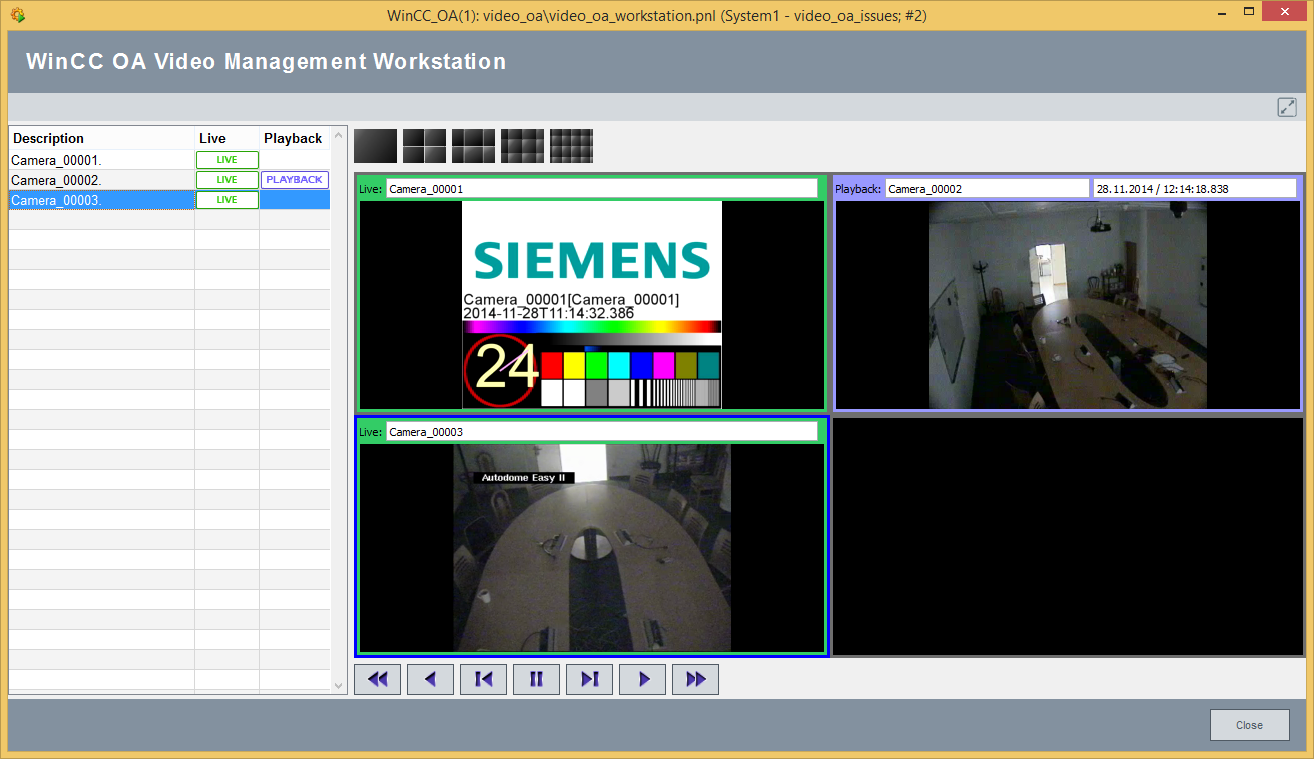This screenshot has height=759, width=1314.
Task: Select the empty bottom-right video pane
Action: pos(1067,536)
